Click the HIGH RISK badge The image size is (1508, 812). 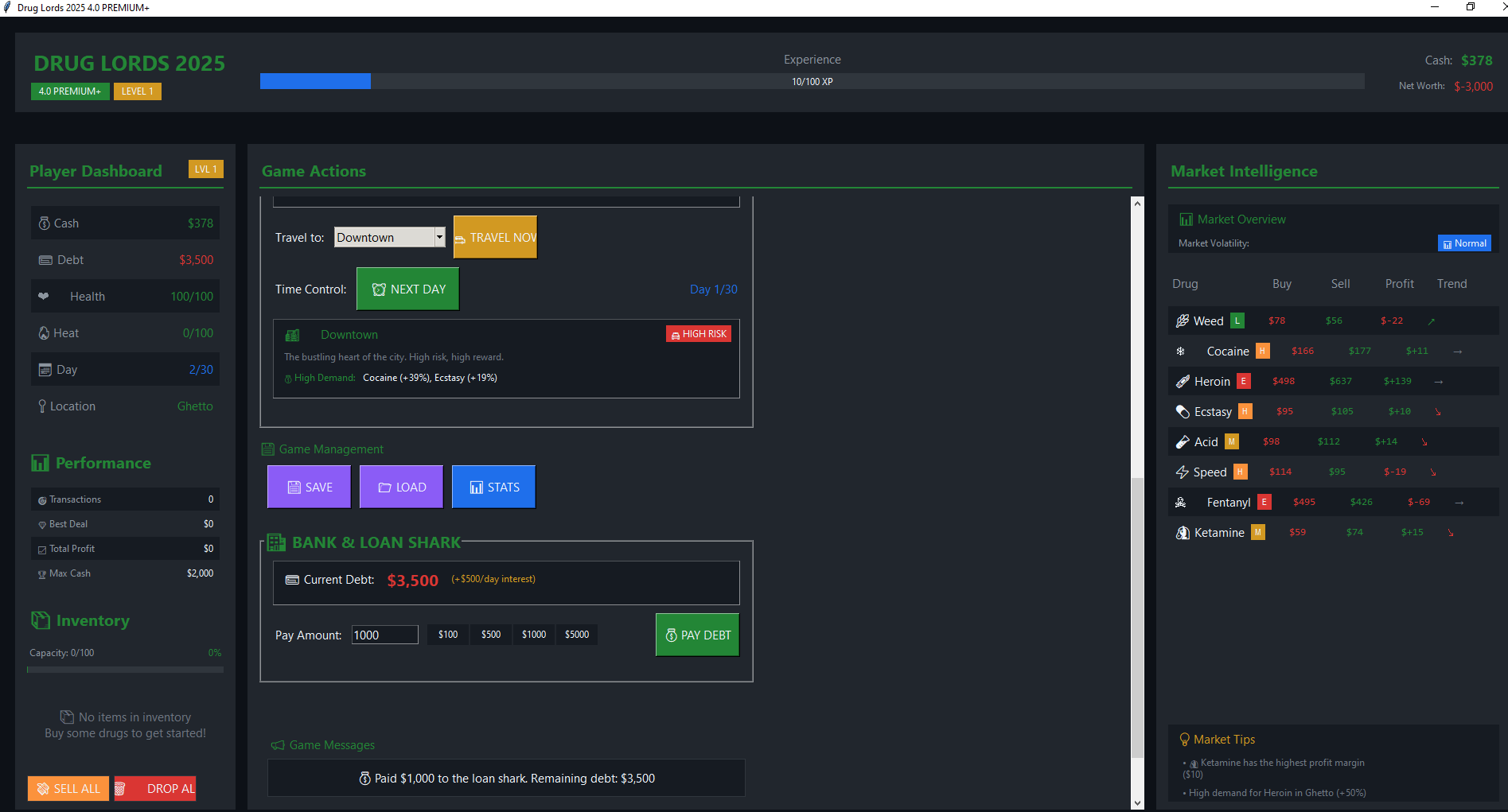(x=699, y=334)
